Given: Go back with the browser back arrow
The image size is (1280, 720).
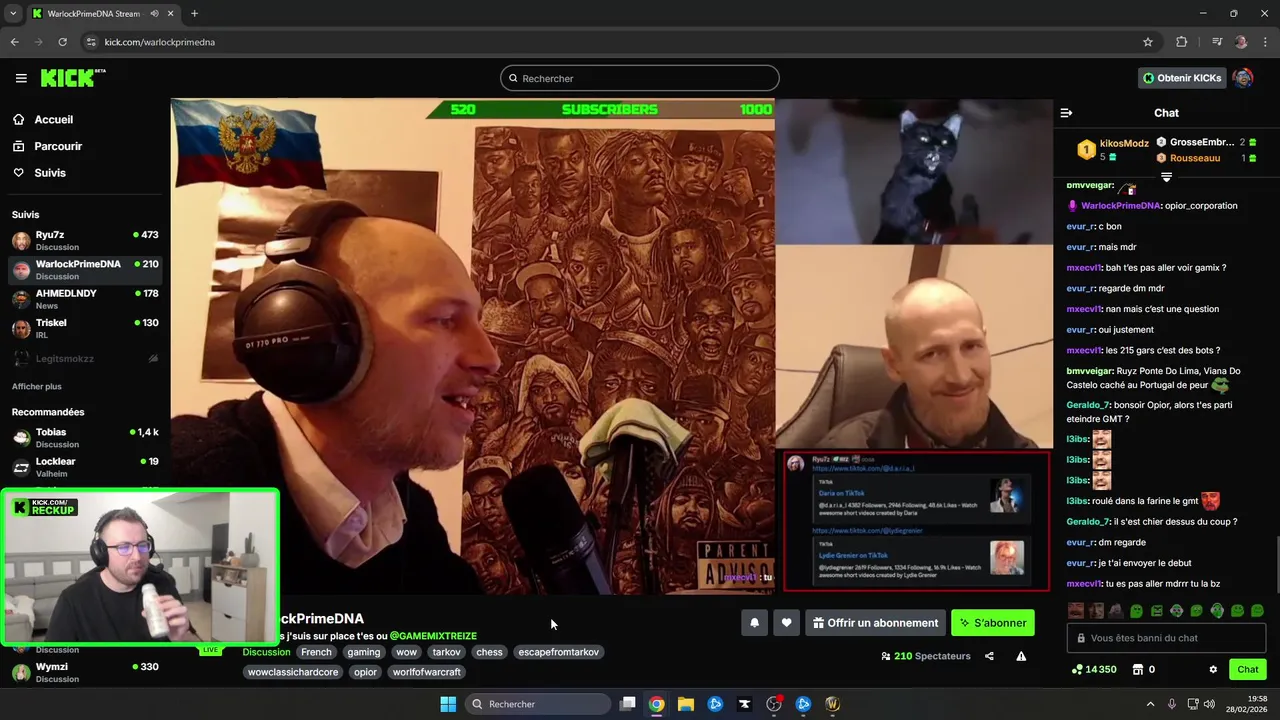Looking at the screenshot, I should pyautogui.click(x=14, y=42).
